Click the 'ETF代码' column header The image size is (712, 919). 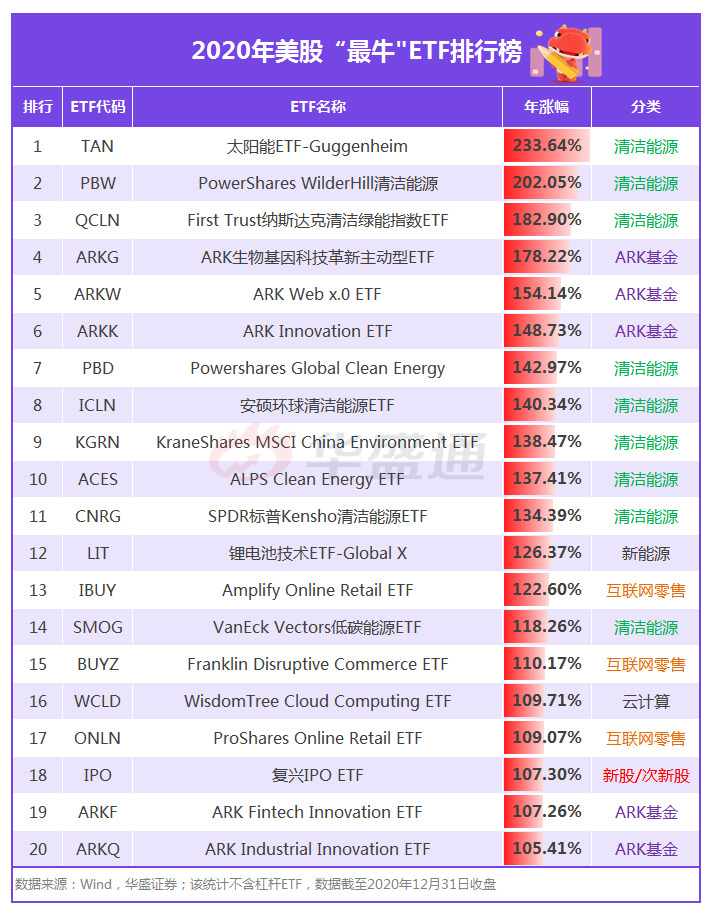pos(97,107)
